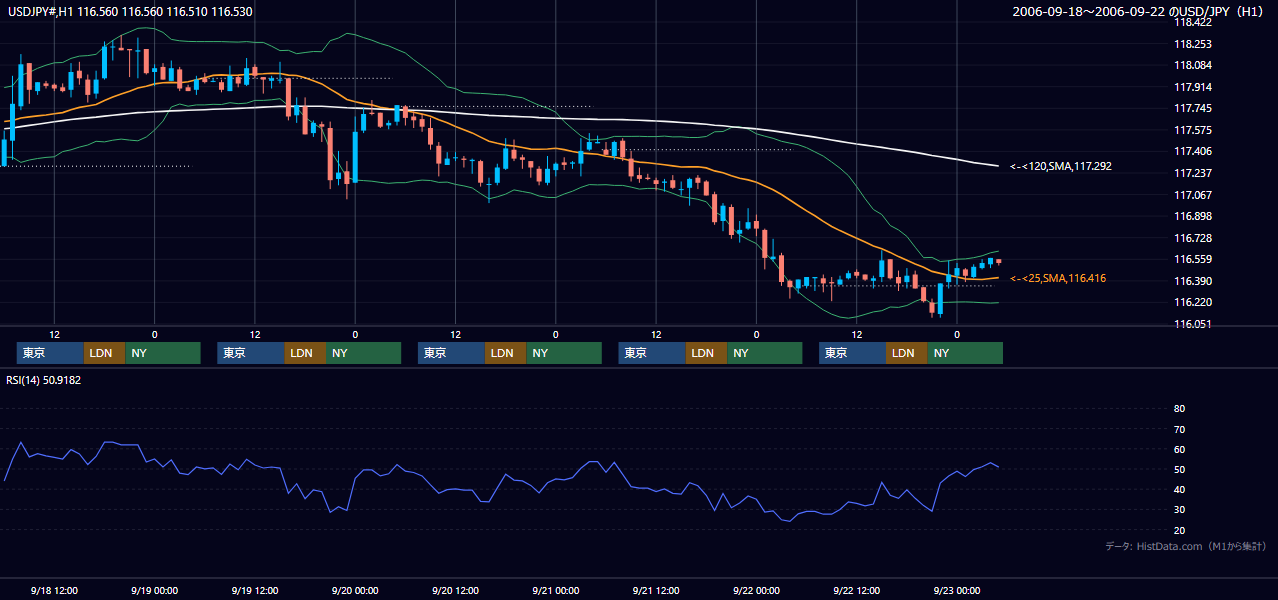Screen dimensions: 1278x600
Task: Click RSI scale value 60
Action: (1179, 449)
